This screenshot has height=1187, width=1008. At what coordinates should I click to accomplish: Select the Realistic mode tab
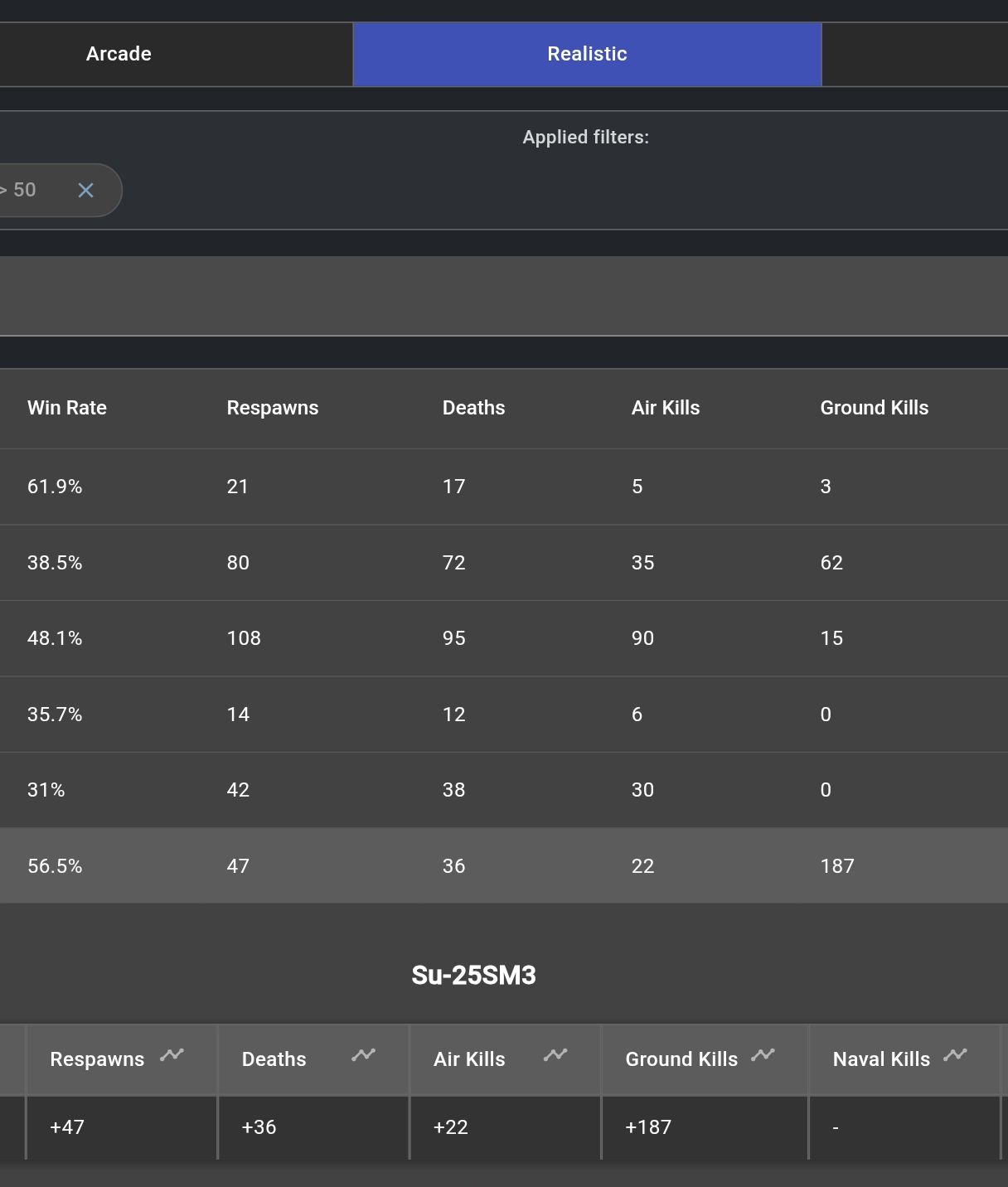[587, 54]
